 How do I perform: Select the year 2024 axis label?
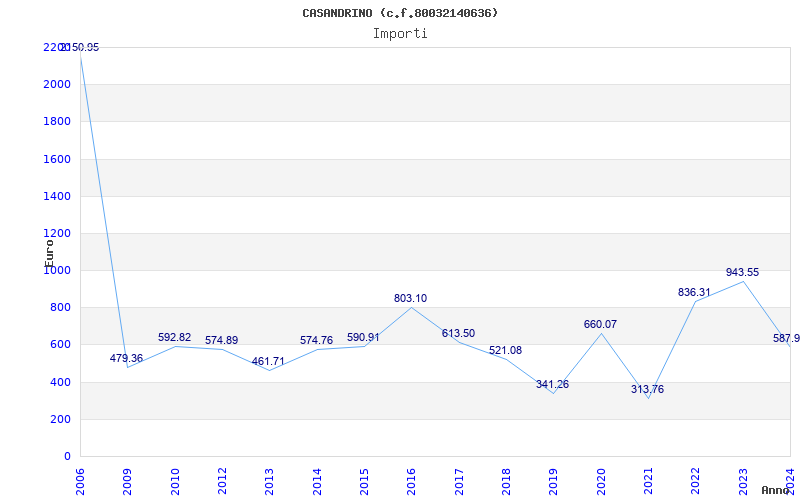(789, 481)
